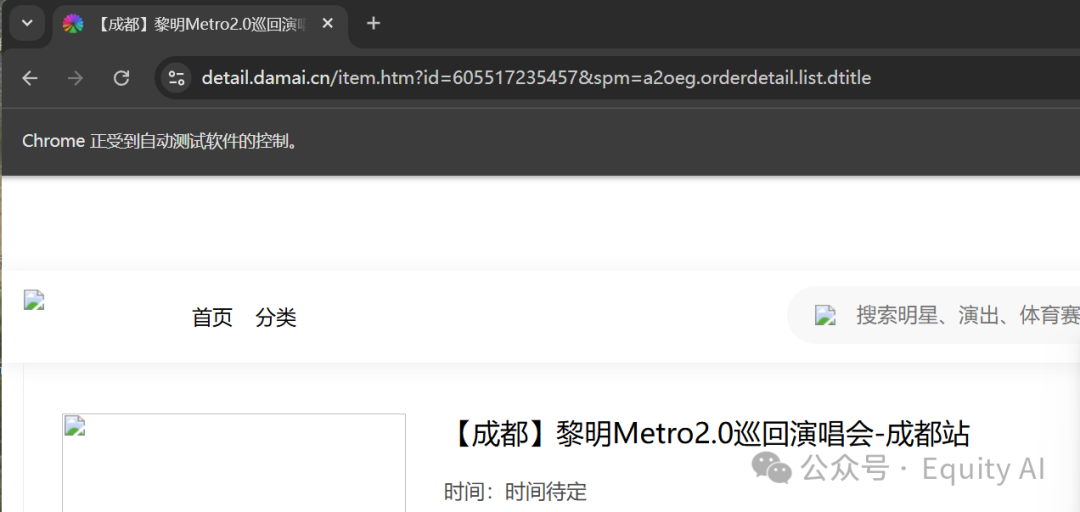Image resolution: width=1080 pixels, height=512 pixels.
Task: Go back to previous page
Action: click(30, 78)
